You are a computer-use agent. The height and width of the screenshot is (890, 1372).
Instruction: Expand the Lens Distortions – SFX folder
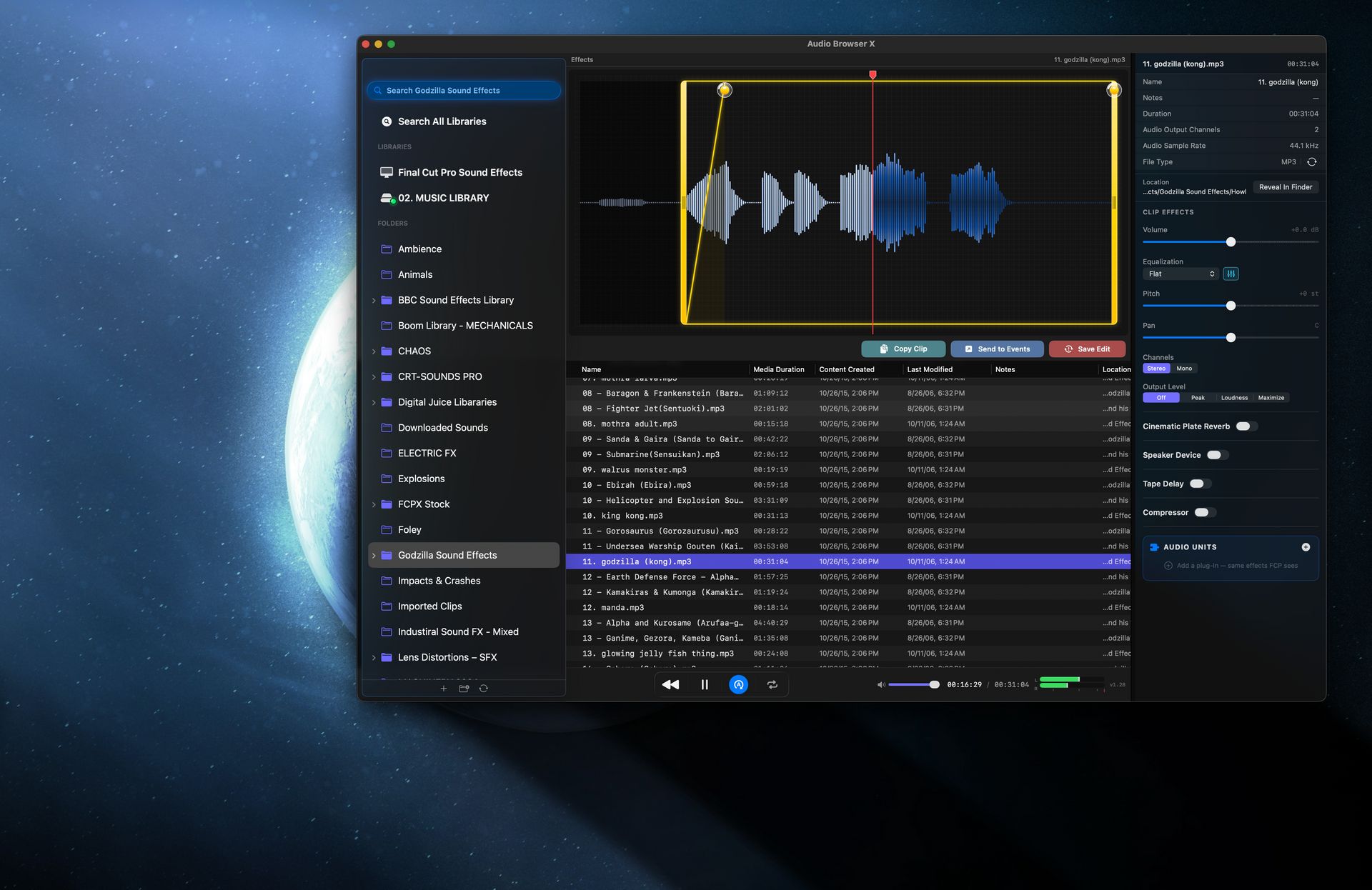point(374,658)
